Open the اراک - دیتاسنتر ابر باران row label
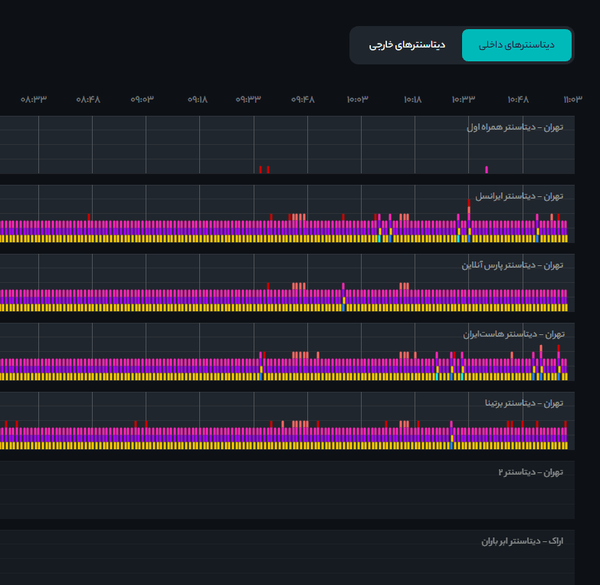This screenshot has width=600, height=585. tap(522, 541)
